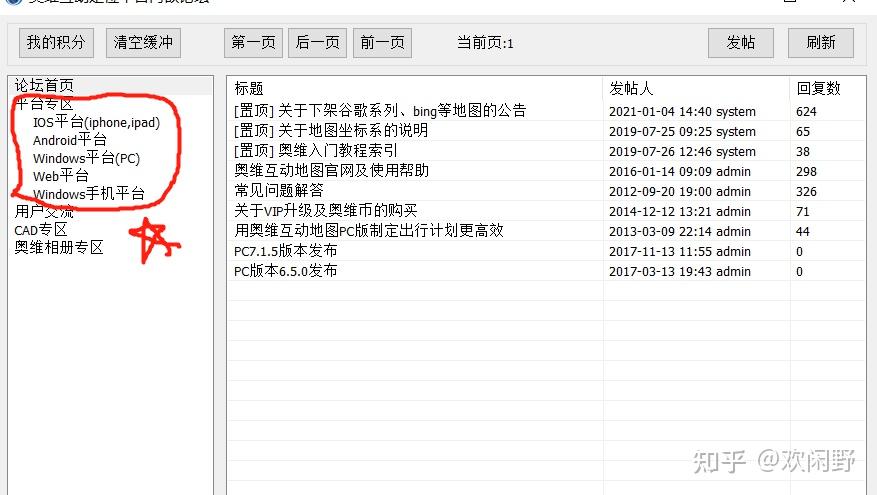Open post PC版本6.5.0发布
Viewport: 877px width, 495px height.
coord(285,271)
